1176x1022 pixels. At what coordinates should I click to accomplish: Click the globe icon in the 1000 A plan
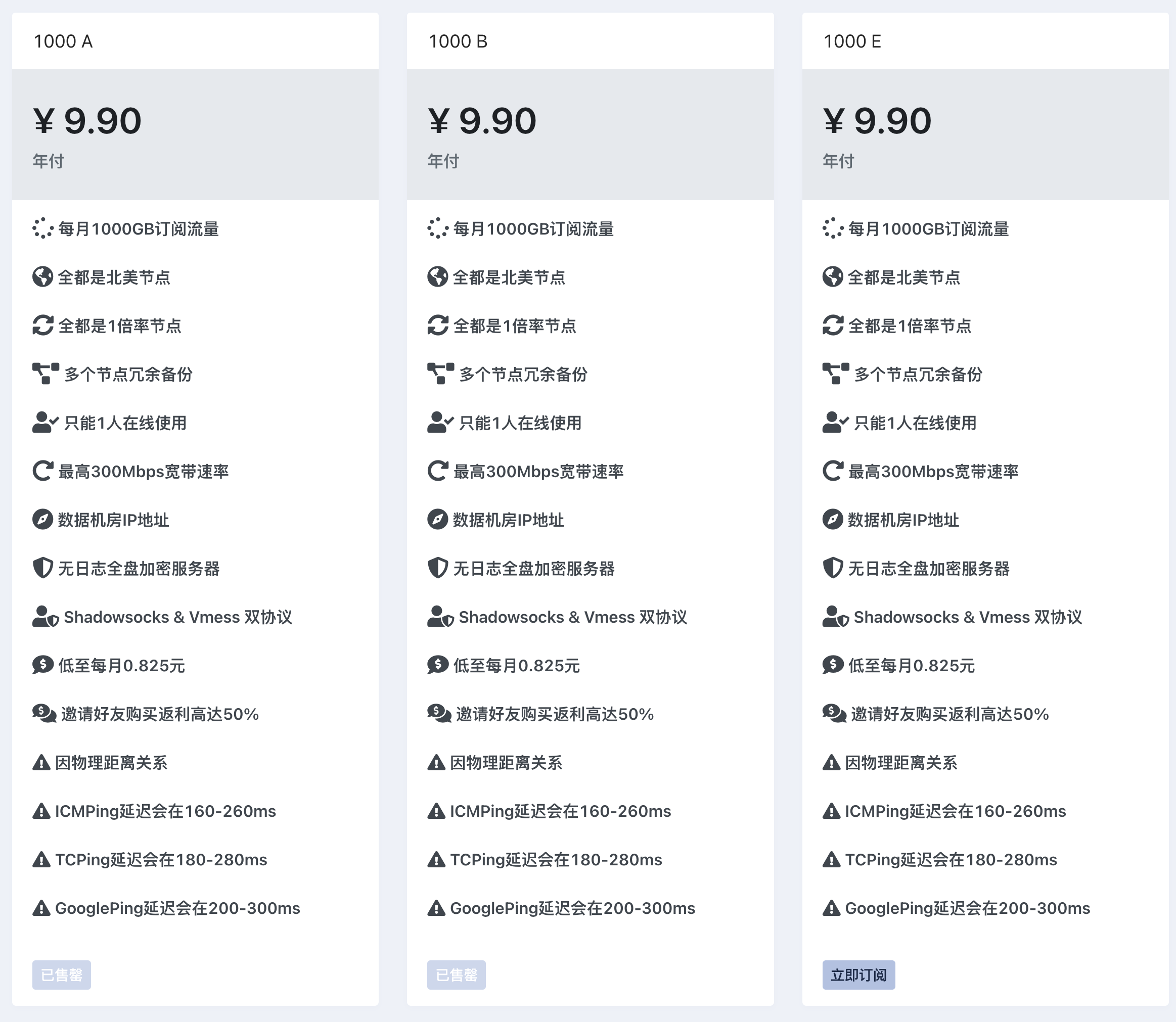pos(43,277)
